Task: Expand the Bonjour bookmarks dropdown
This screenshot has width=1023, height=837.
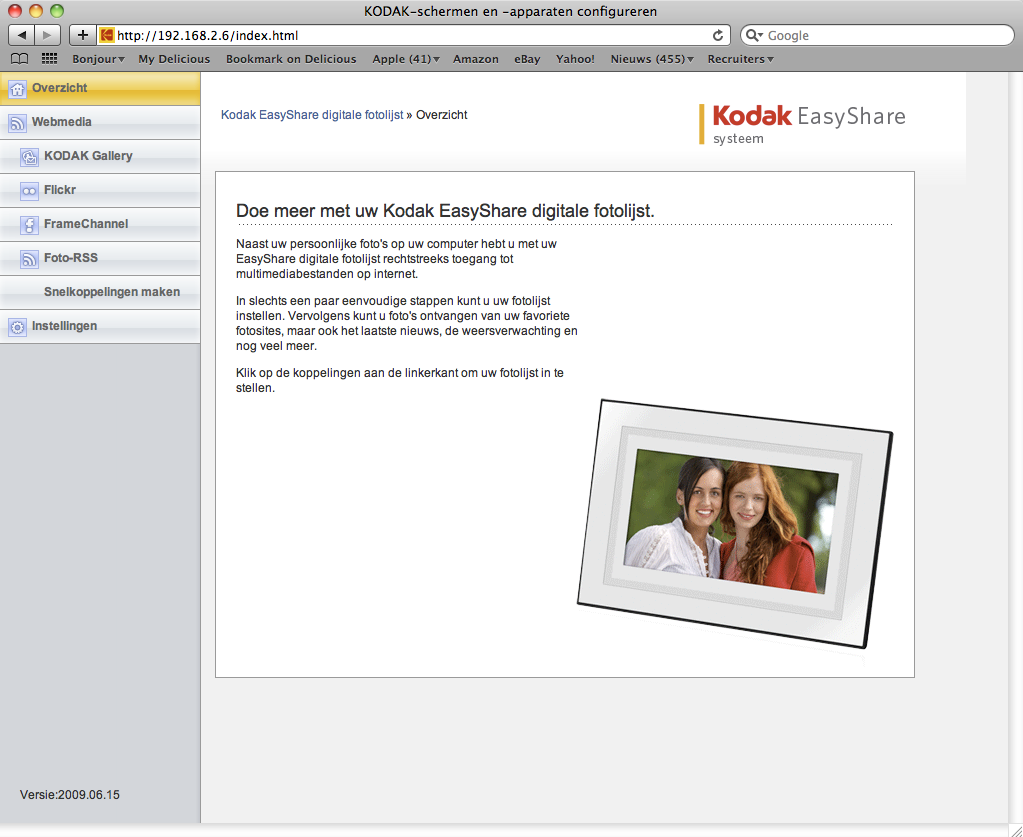Action: pos(98,59)
